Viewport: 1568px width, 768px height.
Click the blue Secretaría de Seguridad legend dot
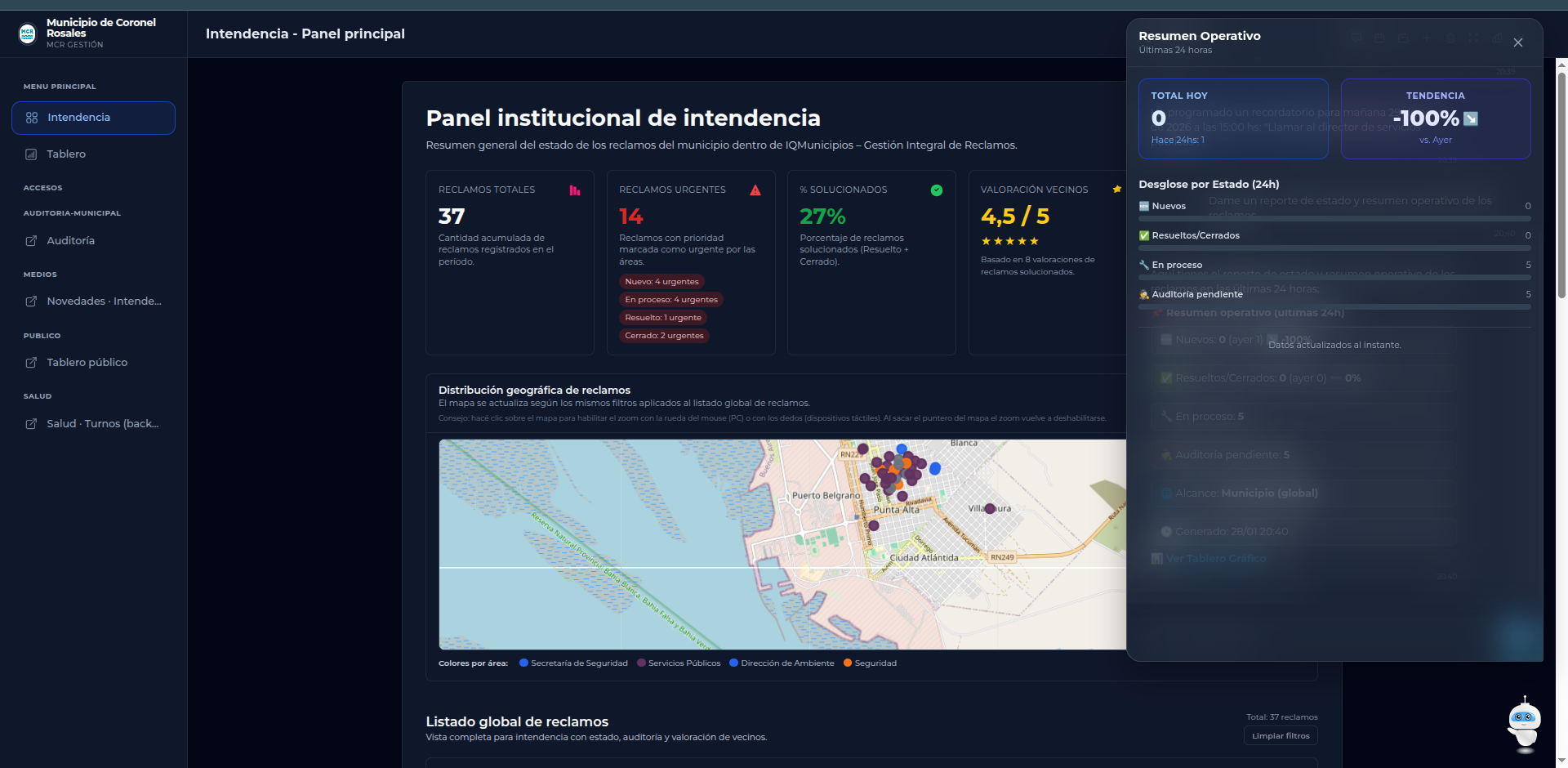(522, 663)
